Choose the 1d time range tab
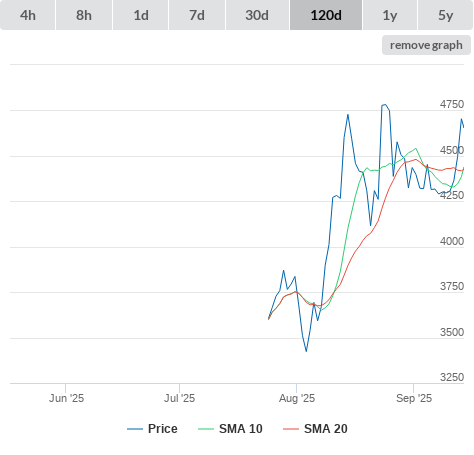This screenshot has width=474, height=455. pyautogui.click(x=141, y=15)
